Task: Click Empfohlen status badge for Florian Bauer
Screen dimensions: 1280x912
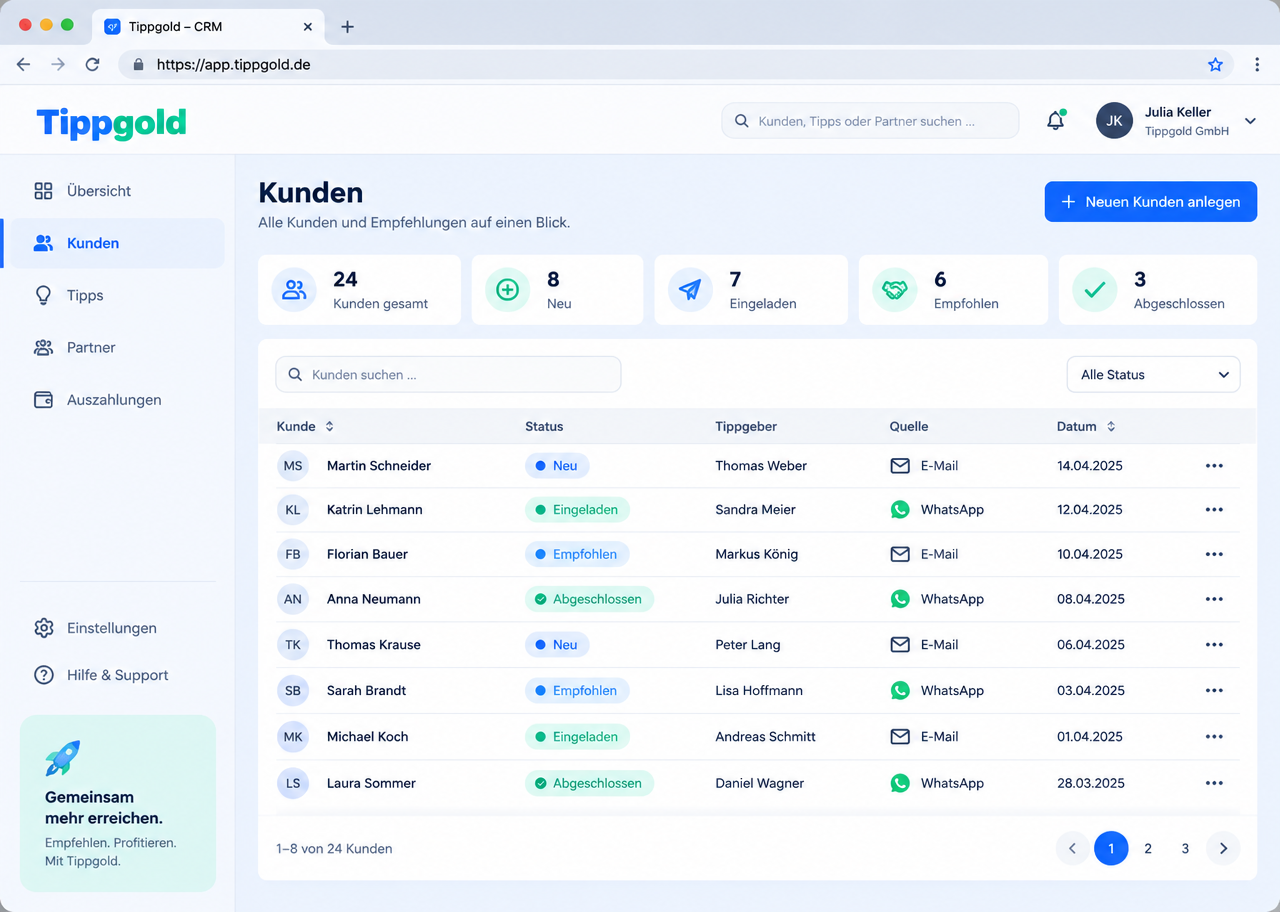Action: [x=577, y=554]
